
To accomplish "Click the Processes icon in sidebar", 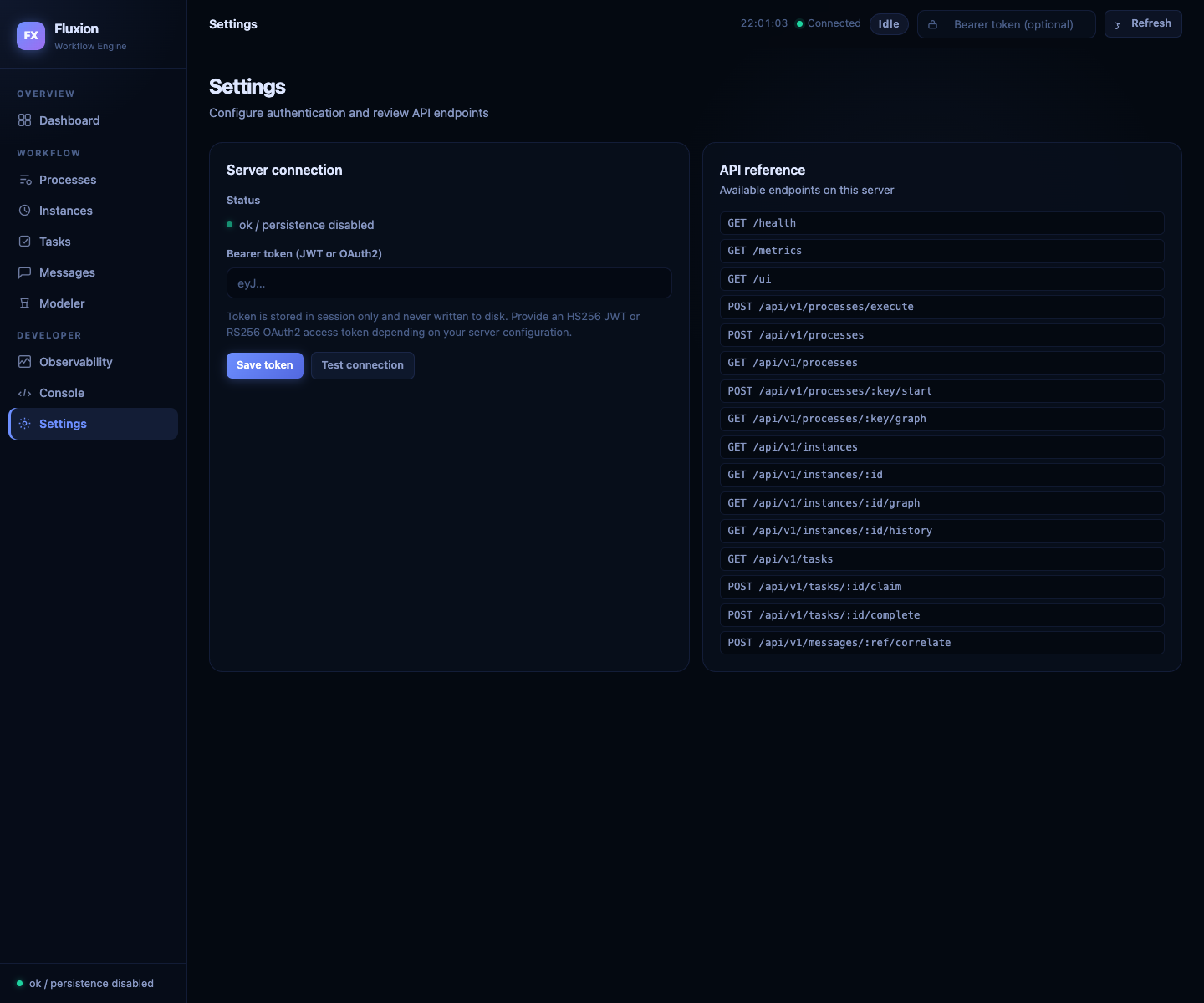I will 24,180.
